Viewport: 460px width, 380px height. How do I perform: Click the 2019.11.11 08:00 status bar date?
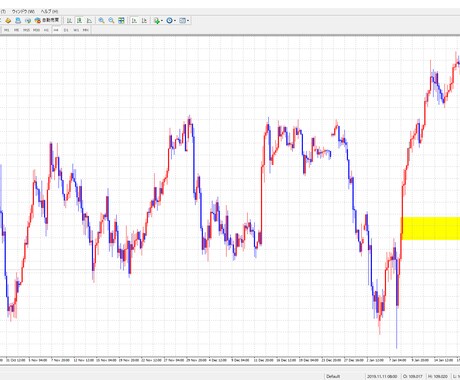click(382, 377)
